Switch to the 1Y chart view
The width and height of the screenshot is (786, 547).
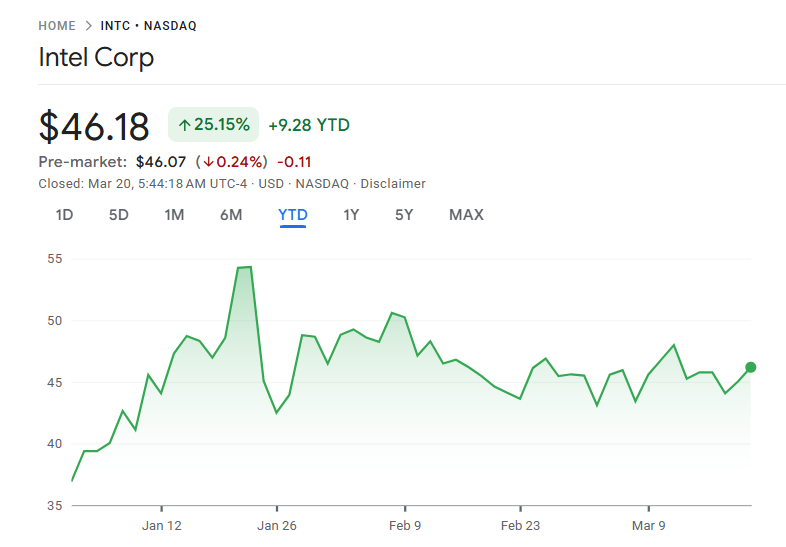[351, 215]
